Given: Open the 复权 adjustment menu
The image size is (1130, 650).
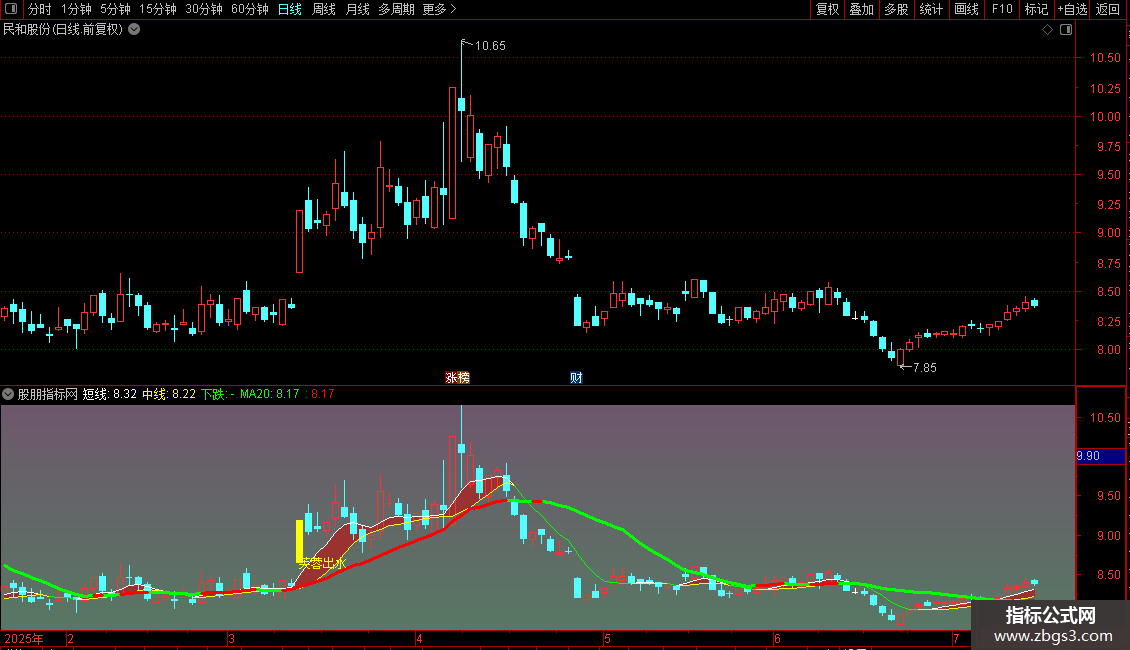Looking at the screenshot, I should click(827, 9).
